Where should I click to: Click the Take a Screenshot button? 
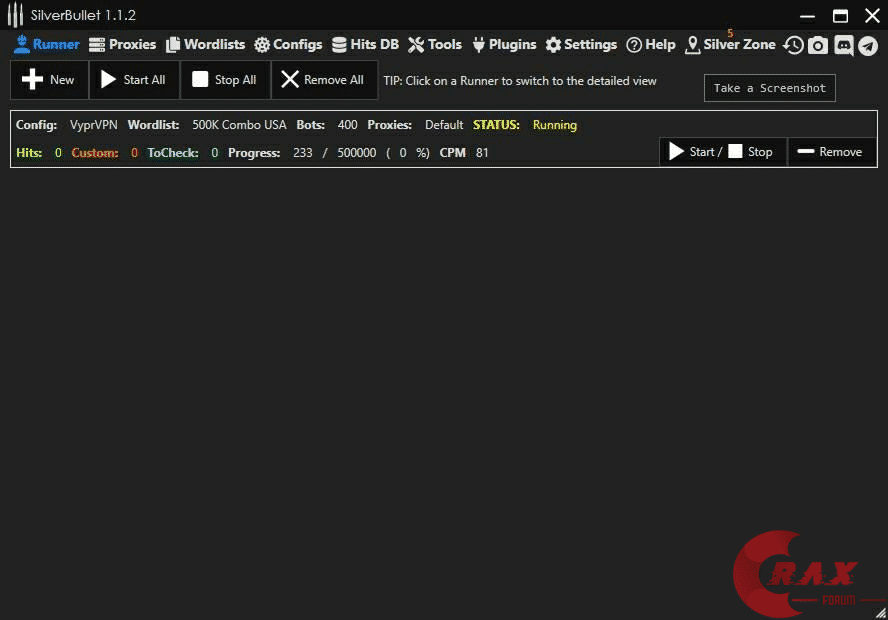tap(770, 88)
